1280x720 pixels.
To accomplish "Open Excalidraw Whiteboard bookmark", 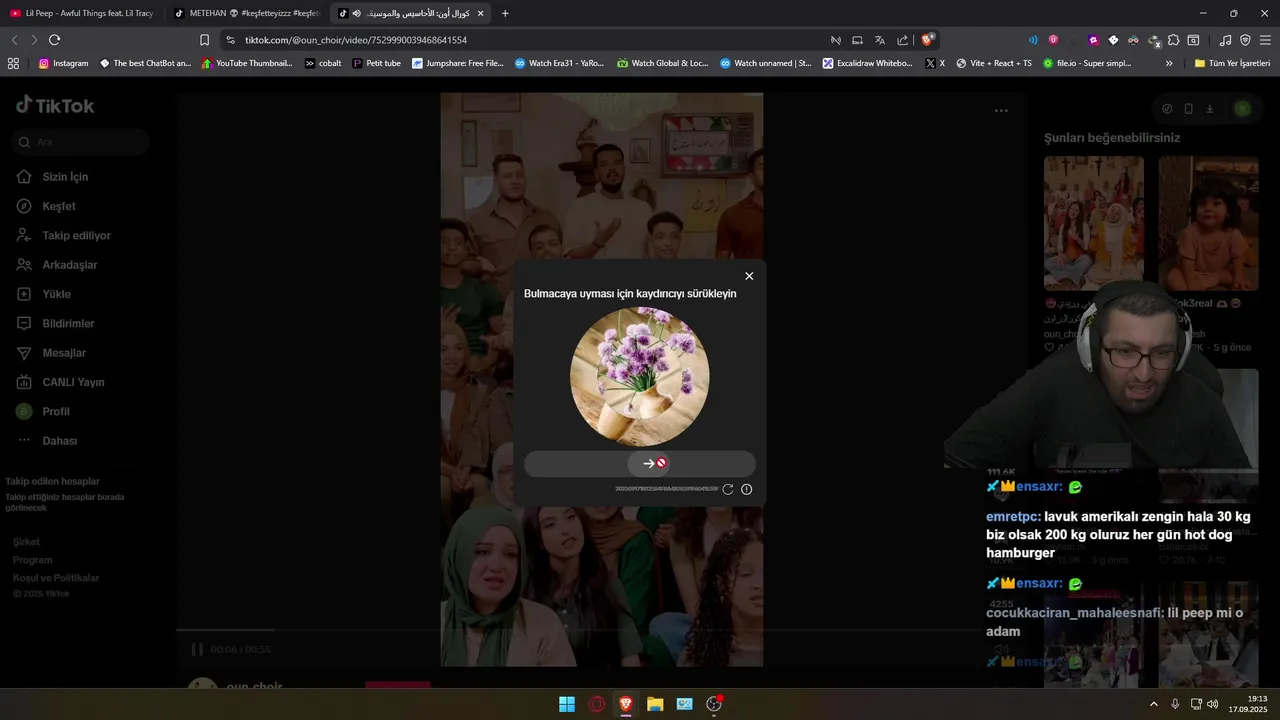I will (868, 63).
